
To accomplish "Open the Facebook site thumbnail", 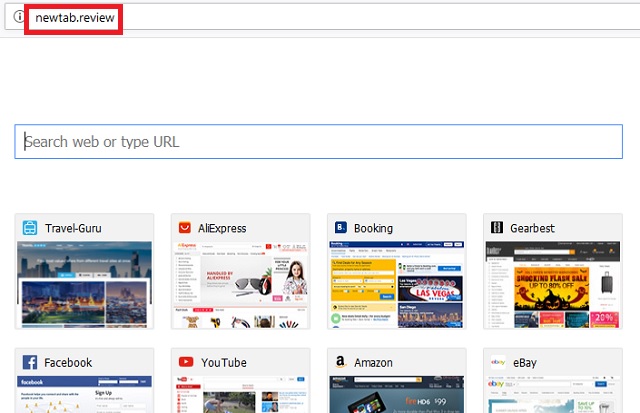I will (84, 394).
